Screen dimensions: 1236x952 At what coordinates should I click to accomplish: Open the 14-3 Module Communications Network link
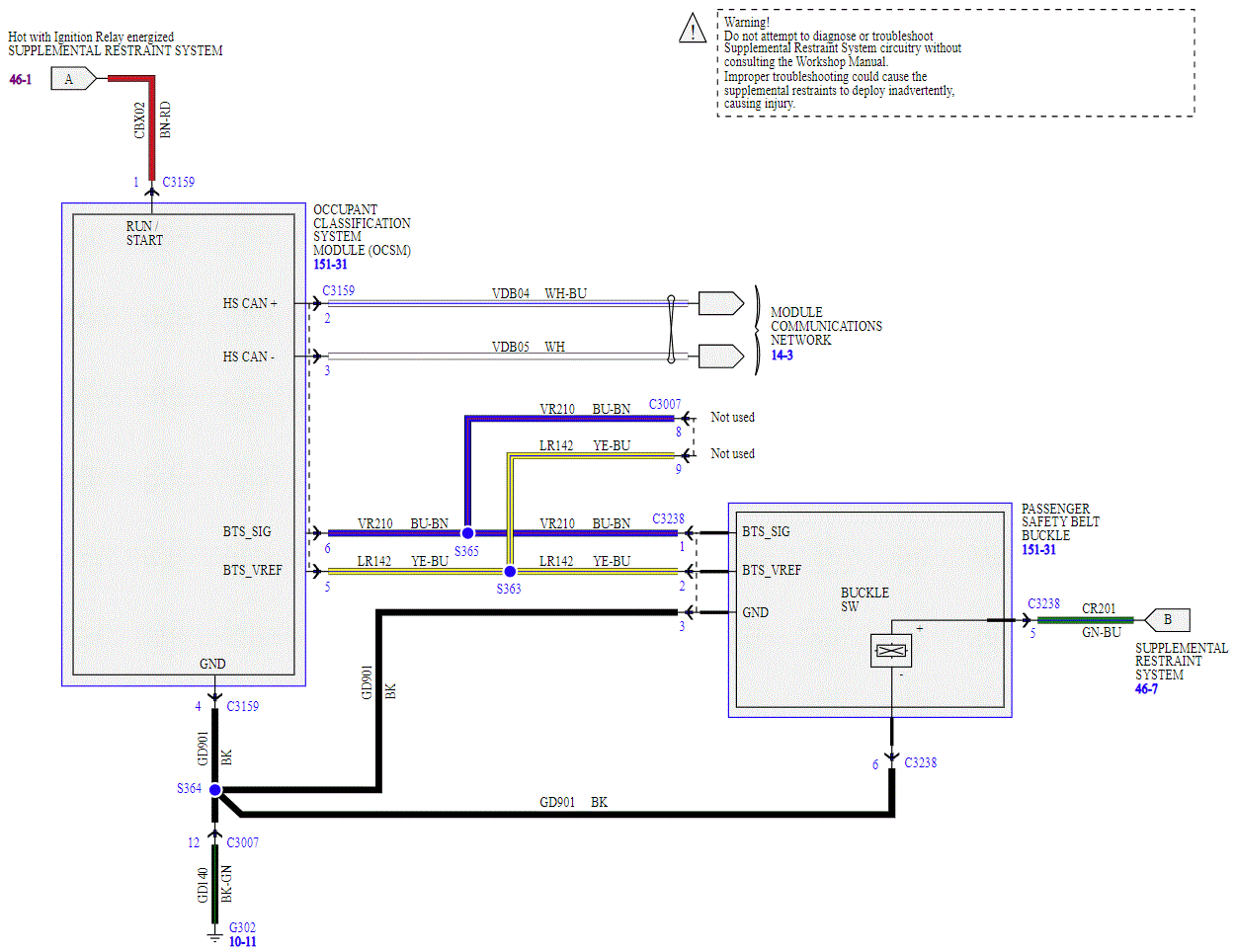(782, 355)
